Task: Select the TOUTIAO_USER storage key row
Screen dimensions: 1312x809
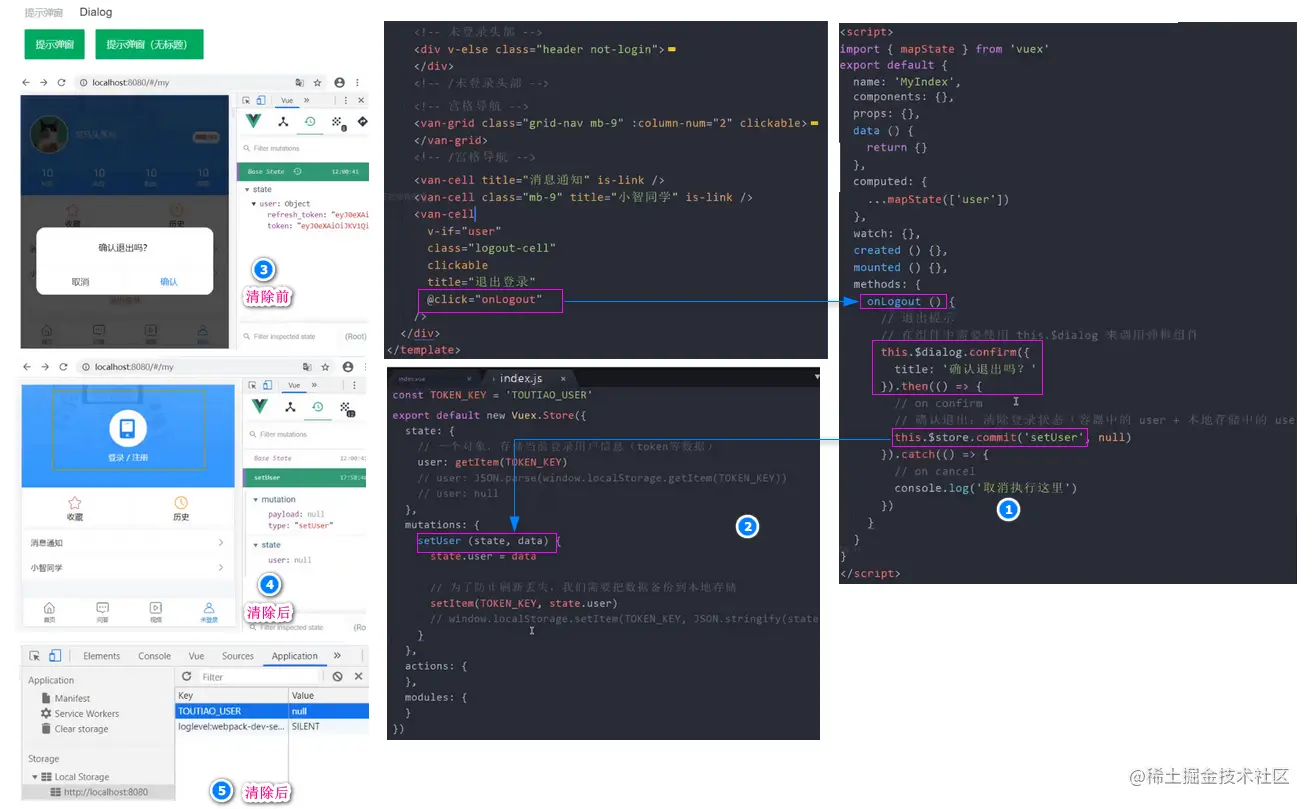Action: 272,711
